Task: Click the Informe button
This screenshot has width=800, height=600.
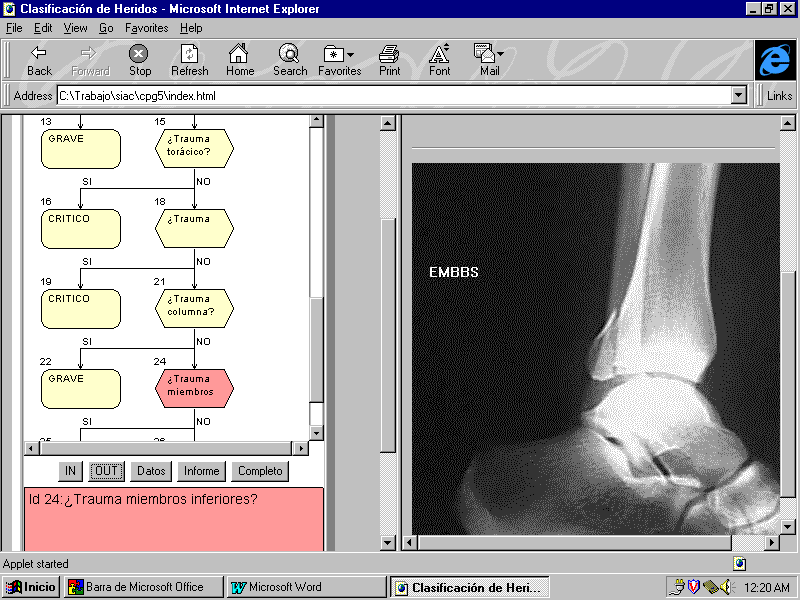Action: [201, 471]
